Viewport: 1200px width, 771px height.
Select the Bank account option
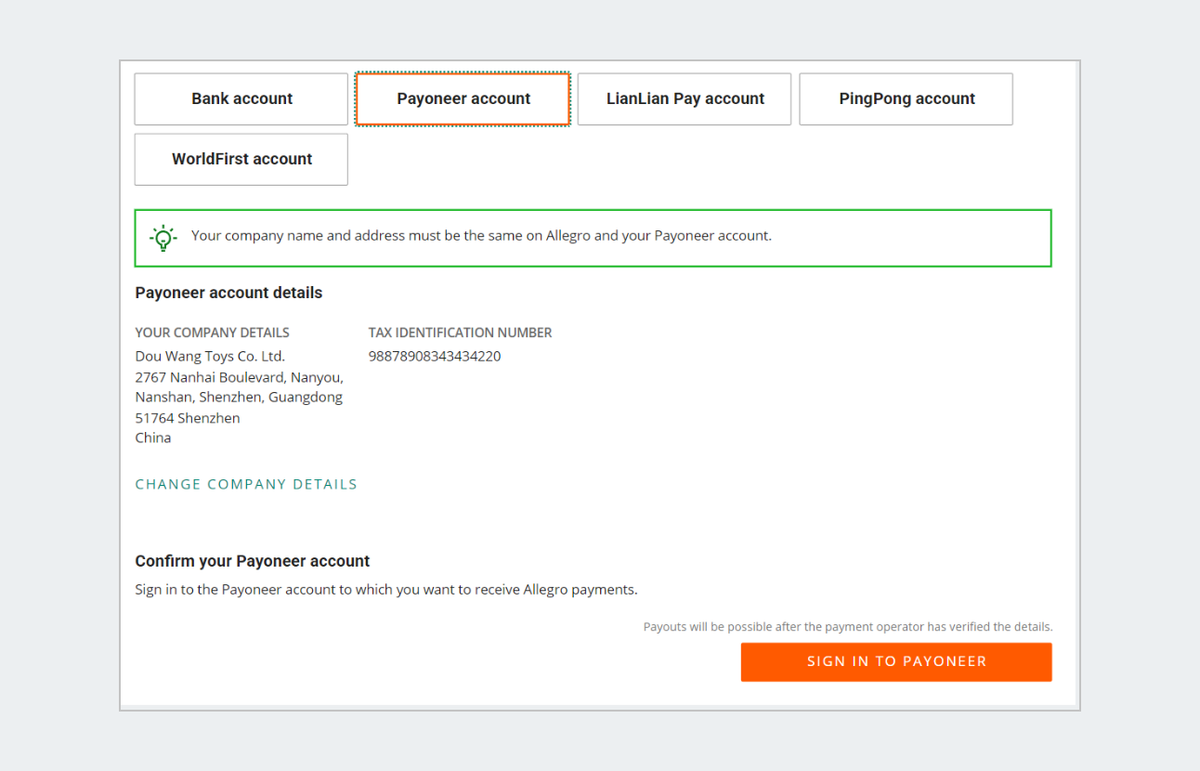[241, 99]
